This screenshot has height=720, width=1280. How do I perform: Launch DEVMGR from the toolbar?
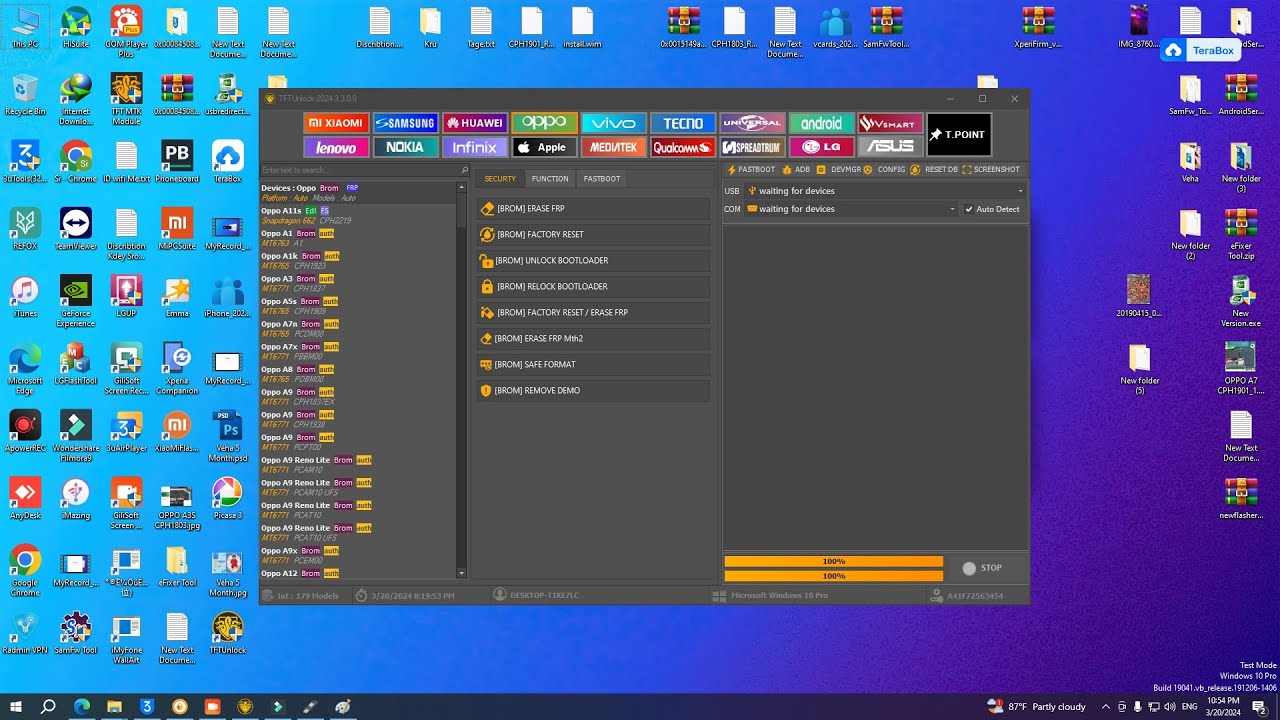pyautogui.click(x=836, y=169)
